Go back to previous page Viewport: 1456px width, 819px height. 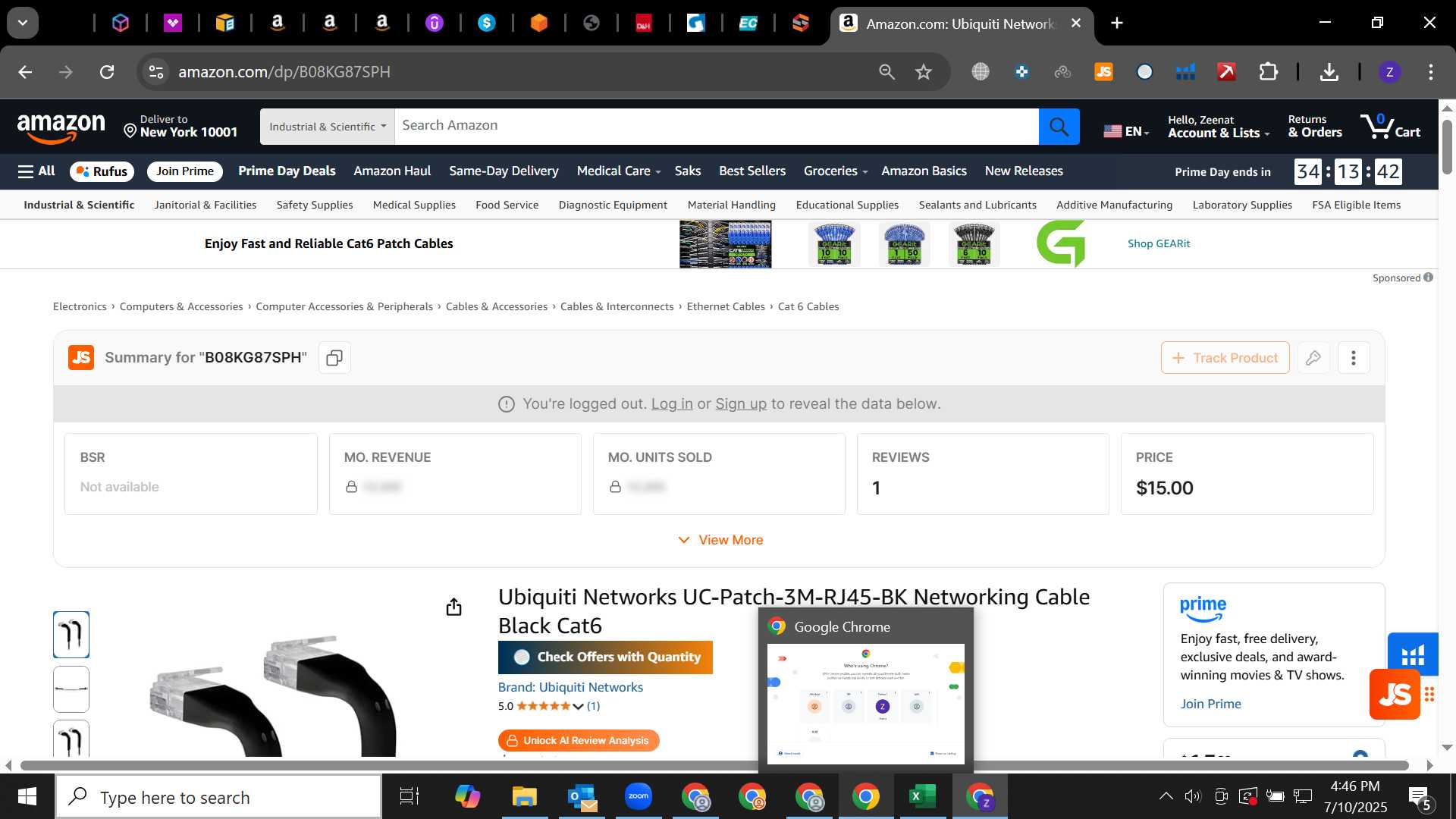tap(25, 72)
